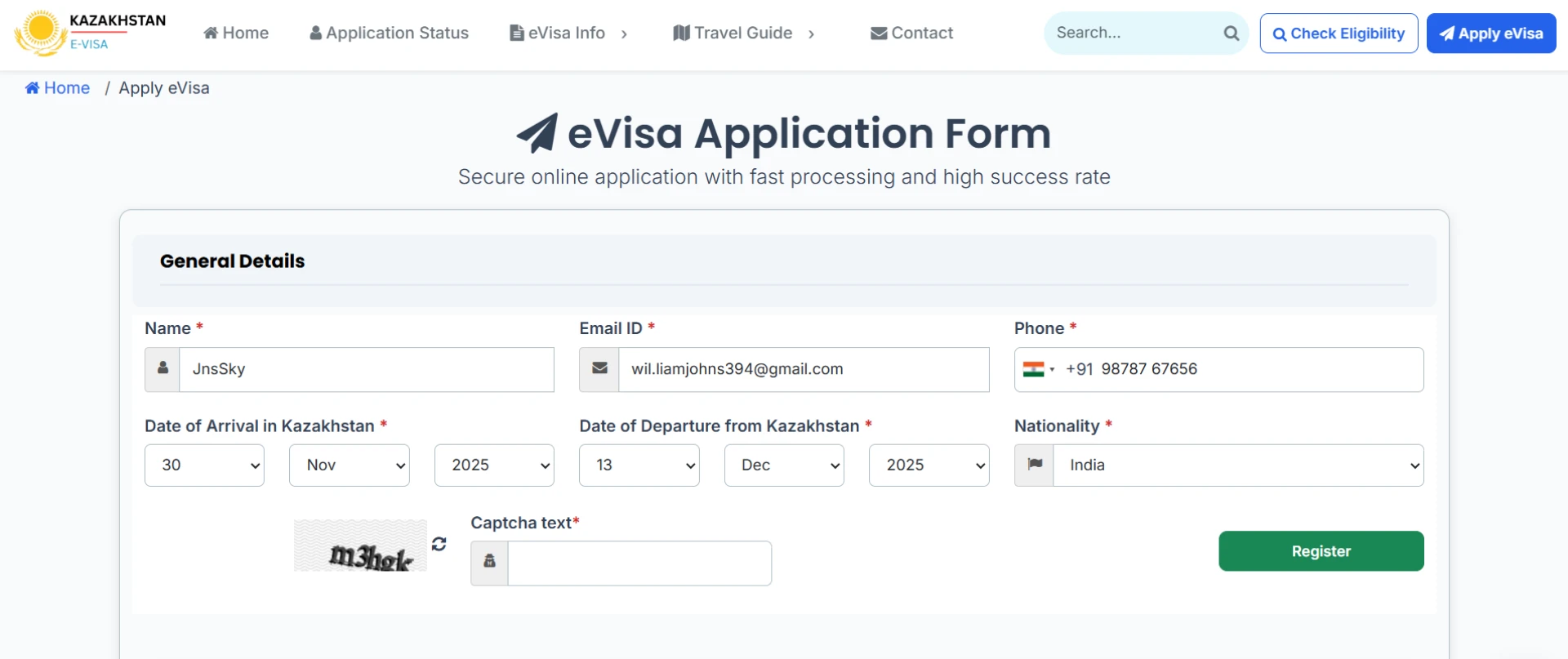
Task: Click the refresh icon beside the captcha image
Action: point(439,544)
